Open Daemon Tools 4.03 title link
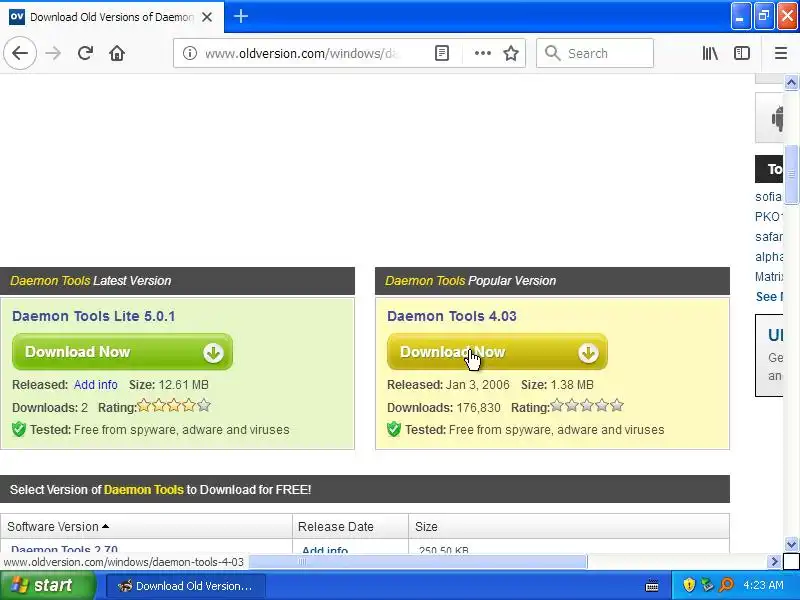 coord(452,316)
